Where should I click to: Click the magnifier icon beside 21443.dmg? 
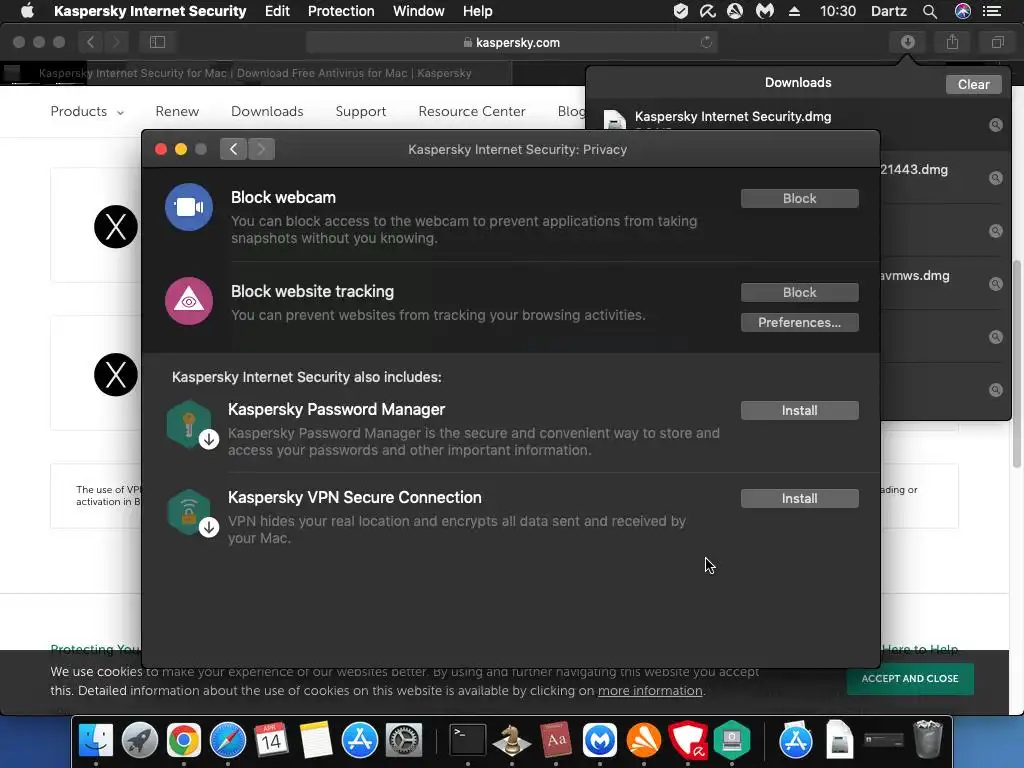(x=995, y=178)
